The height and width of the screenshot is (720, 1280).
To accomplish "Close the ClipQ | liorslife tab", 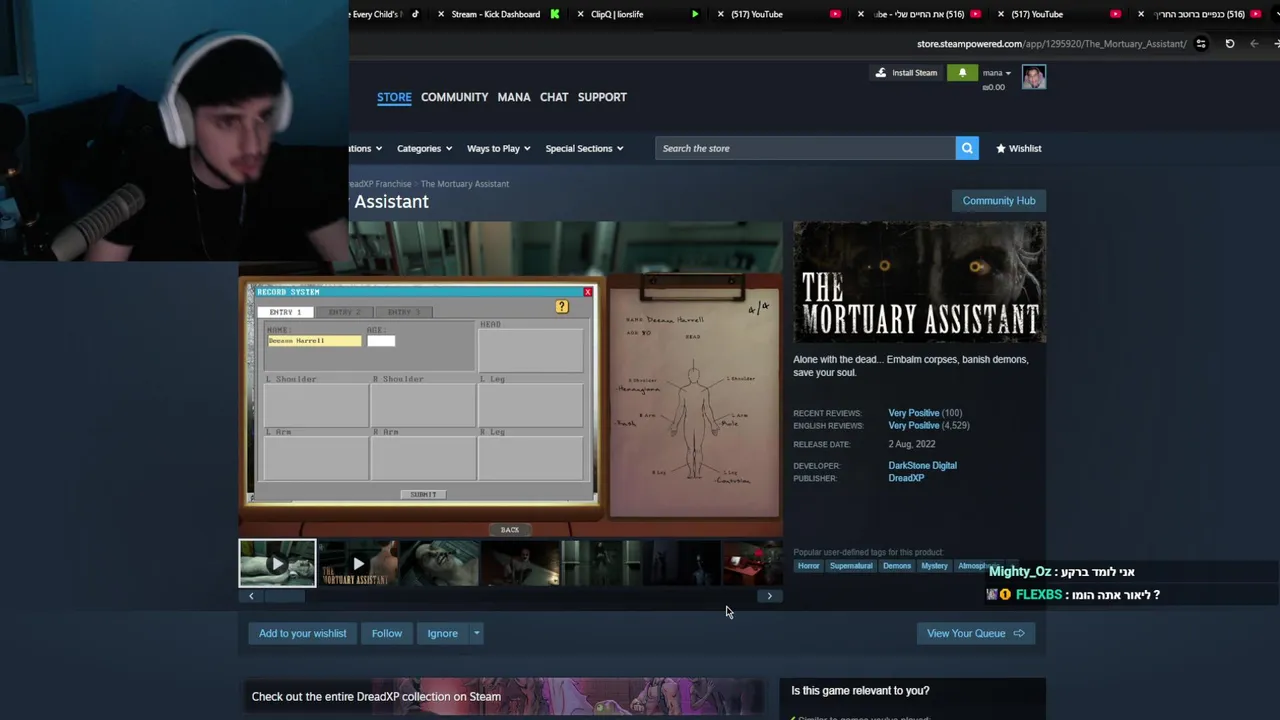I will point(580,14).
